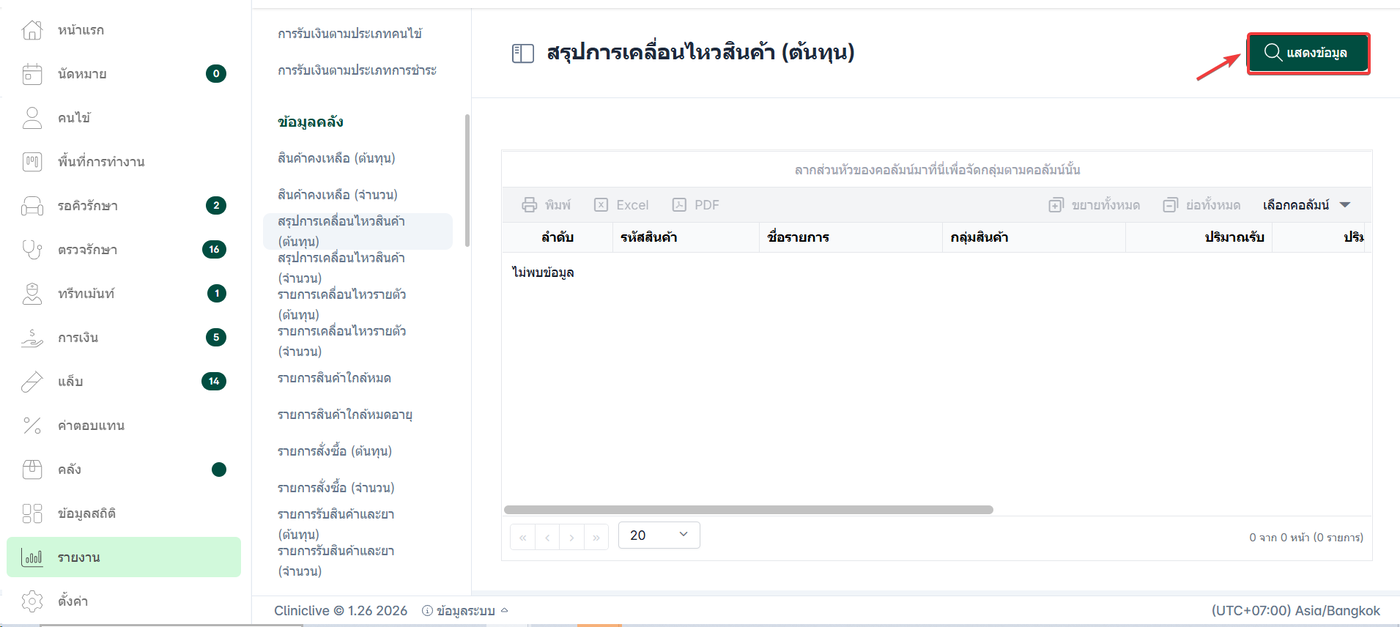Viewport: 1400px width, 627px height.
Task: Click the stethoscope icon beside ตรวจรักษา
Action: pyautogui.click(x=32, y=250)
